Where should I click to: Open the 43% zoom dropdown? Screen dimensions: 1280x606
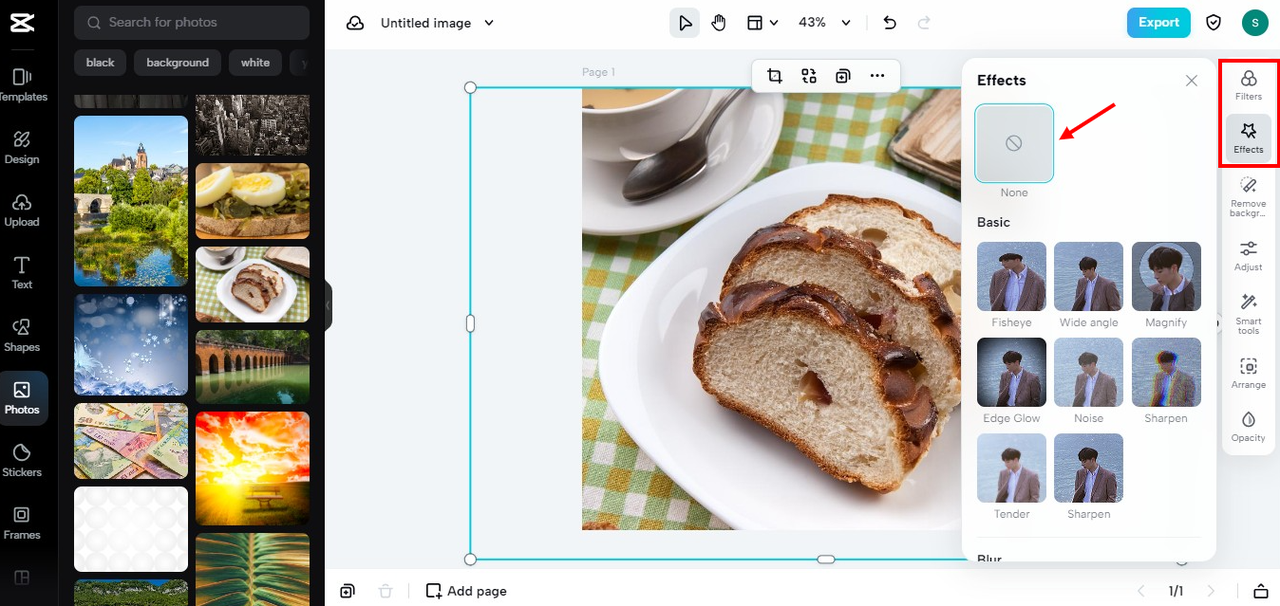click(x=824, y=23)
